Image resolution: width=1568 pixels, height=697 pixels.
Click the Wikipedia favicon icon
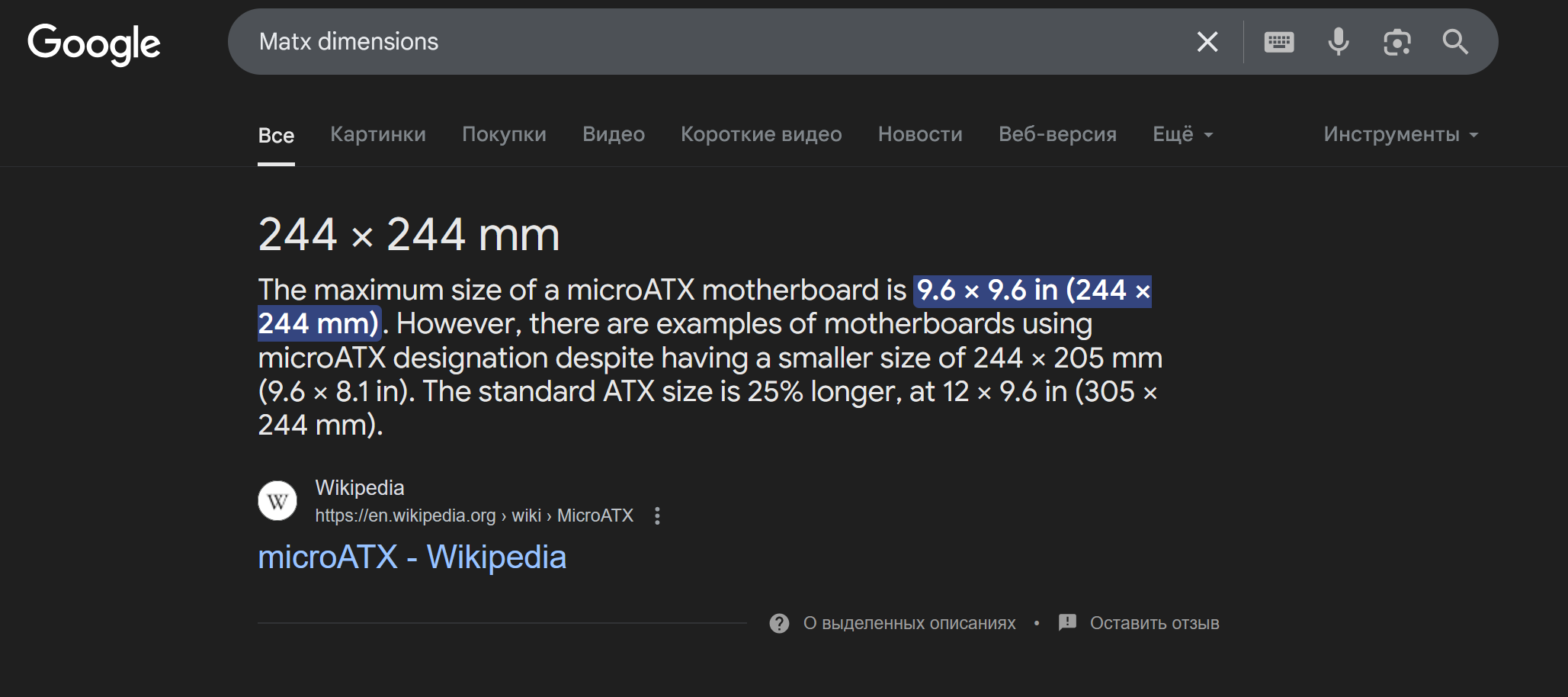click(x=277, y=501)
